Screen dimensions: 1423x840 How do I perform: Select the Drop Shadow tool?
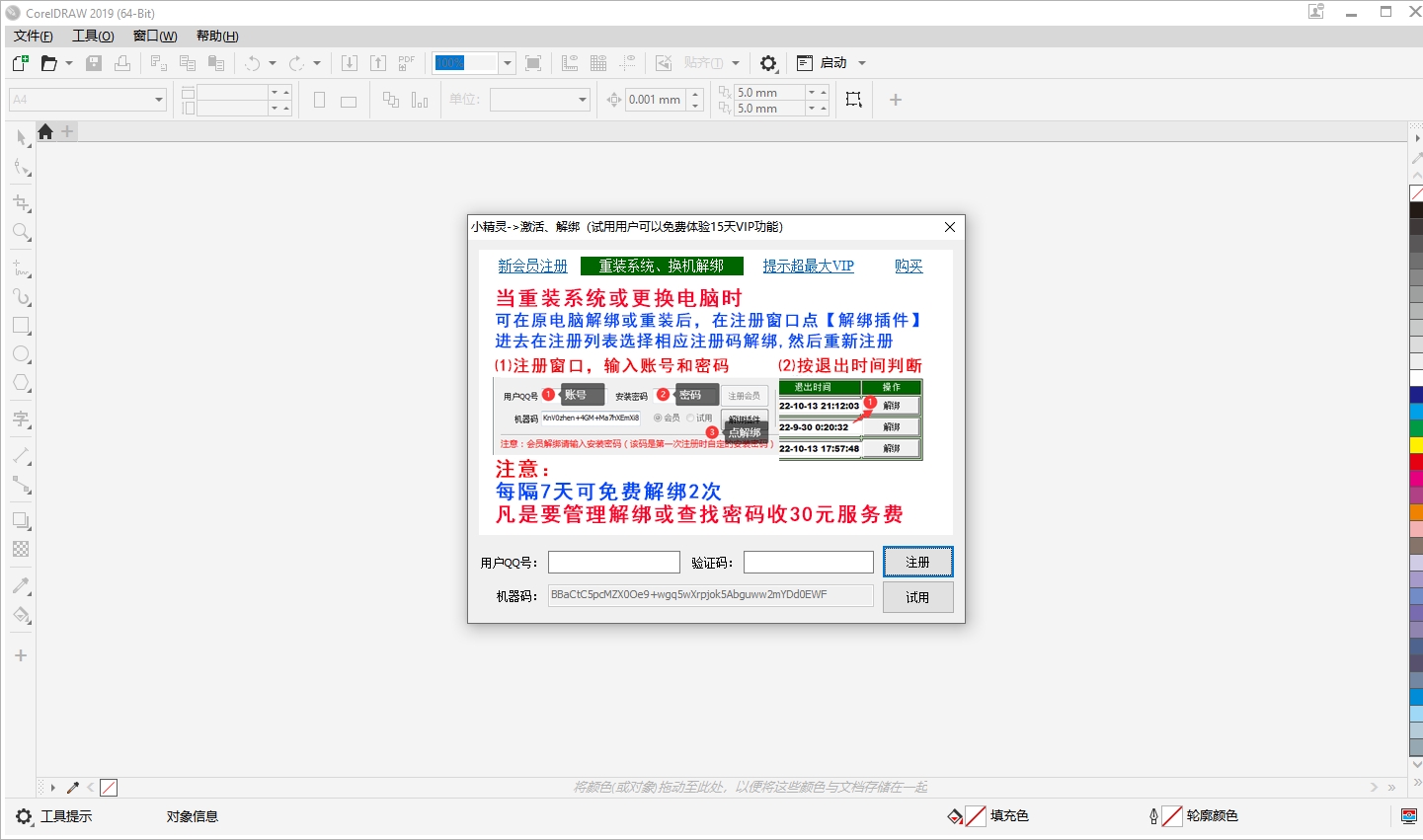pos(22,520)
